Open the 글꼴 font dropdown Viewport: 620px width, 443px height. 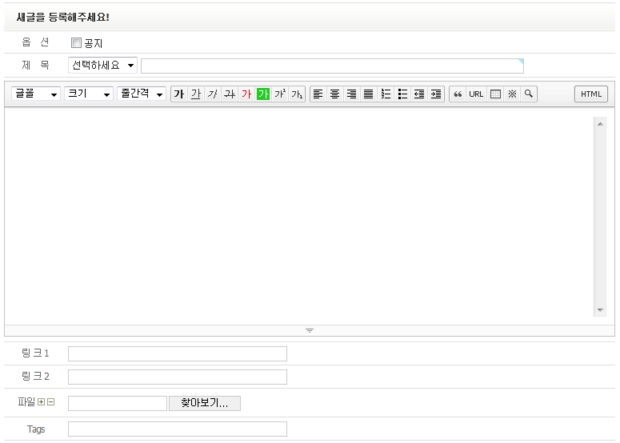[35, 93]
